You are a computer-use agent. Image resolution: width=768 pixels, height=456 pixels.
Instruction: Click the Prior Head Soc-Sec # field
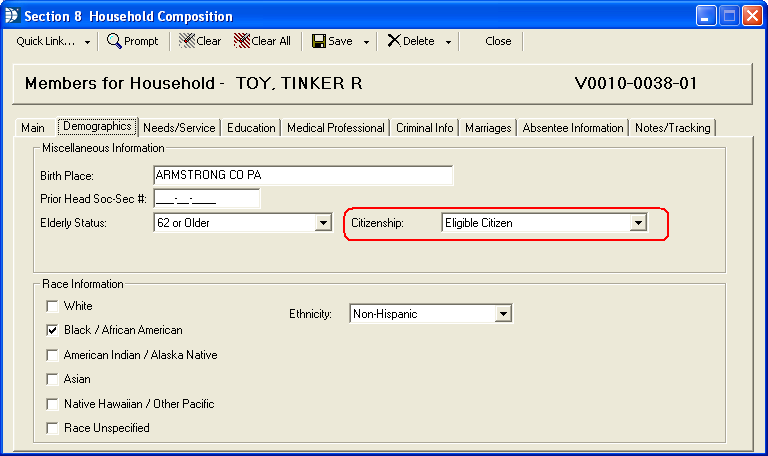click(x=207, y=199)
